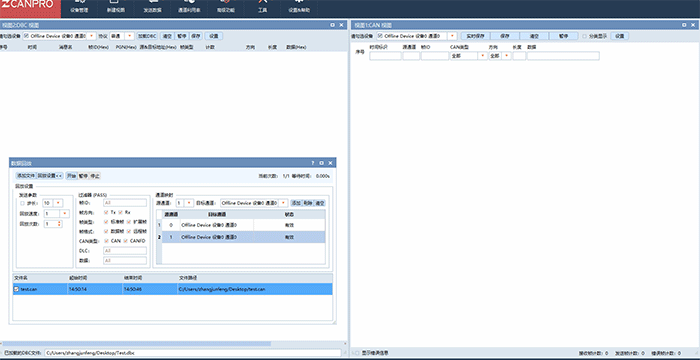Toggle the test.can file checkbox
The width and height of the screenshot is (700, 360).
17,289
